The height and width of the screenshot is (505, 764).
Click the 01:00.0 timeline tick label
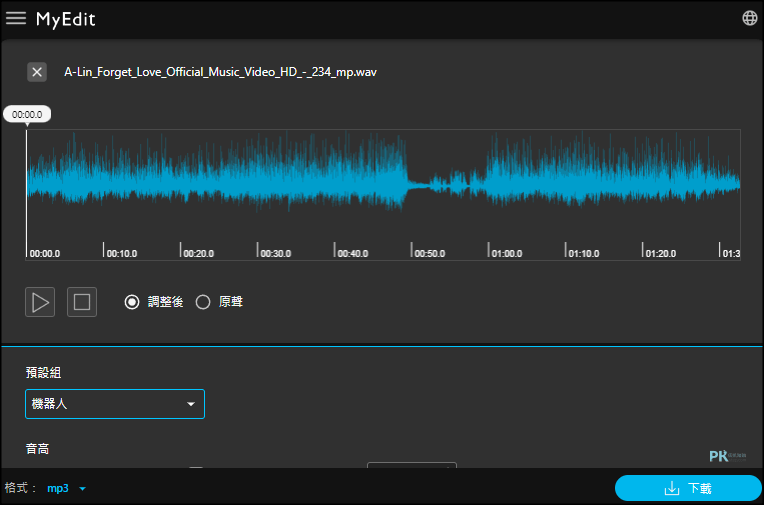point(507,253)
